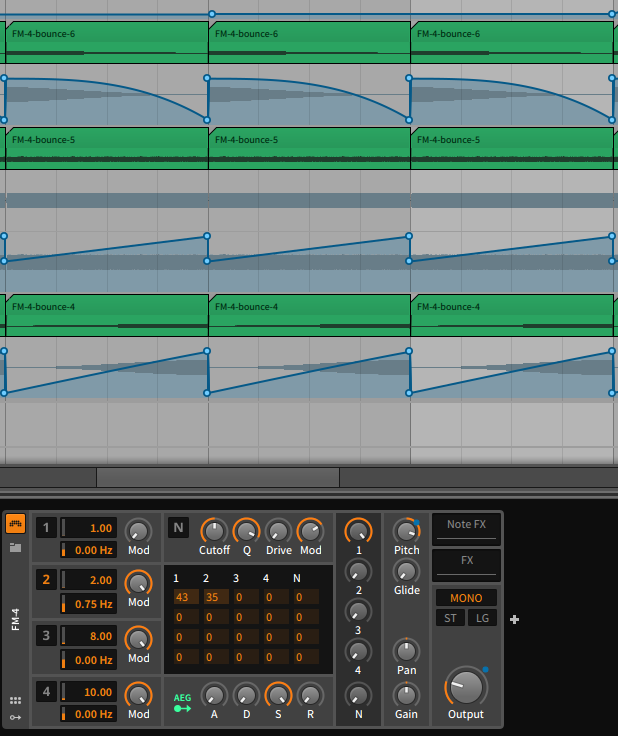Select the middle FM-4-bounce-6 clip

tap(309, 42)
